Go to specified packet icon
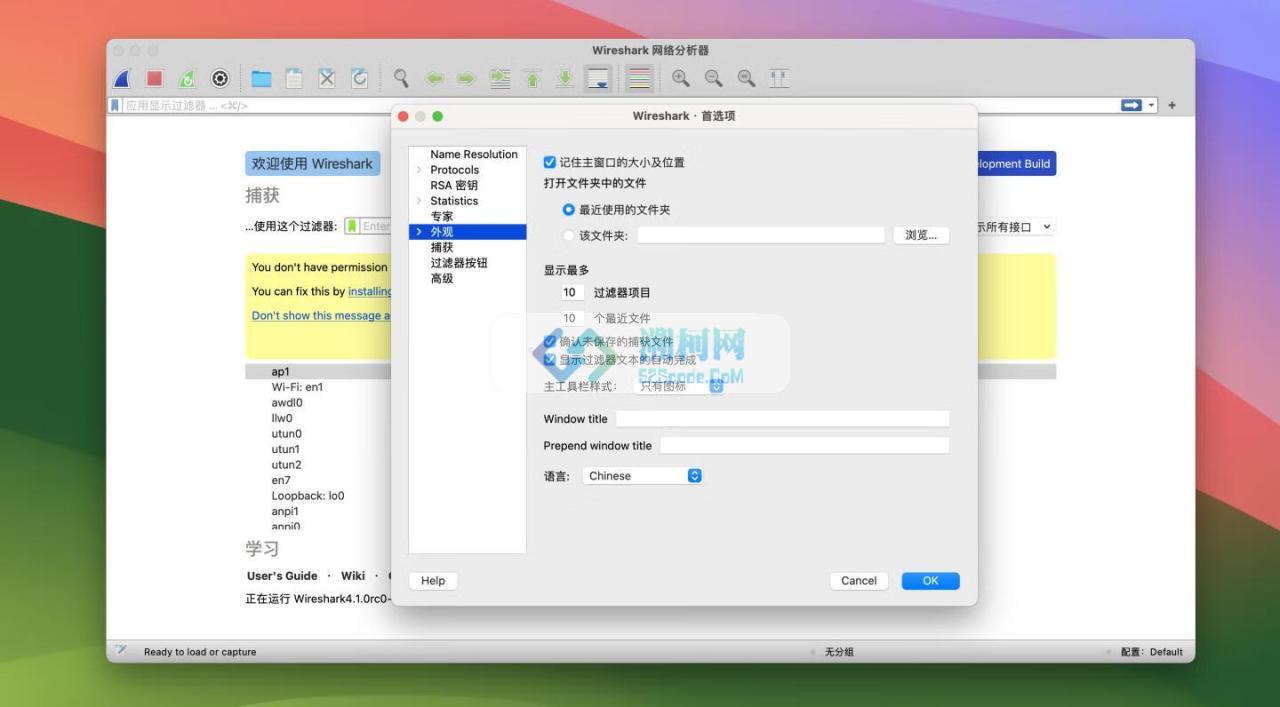 tap(499, 78)
